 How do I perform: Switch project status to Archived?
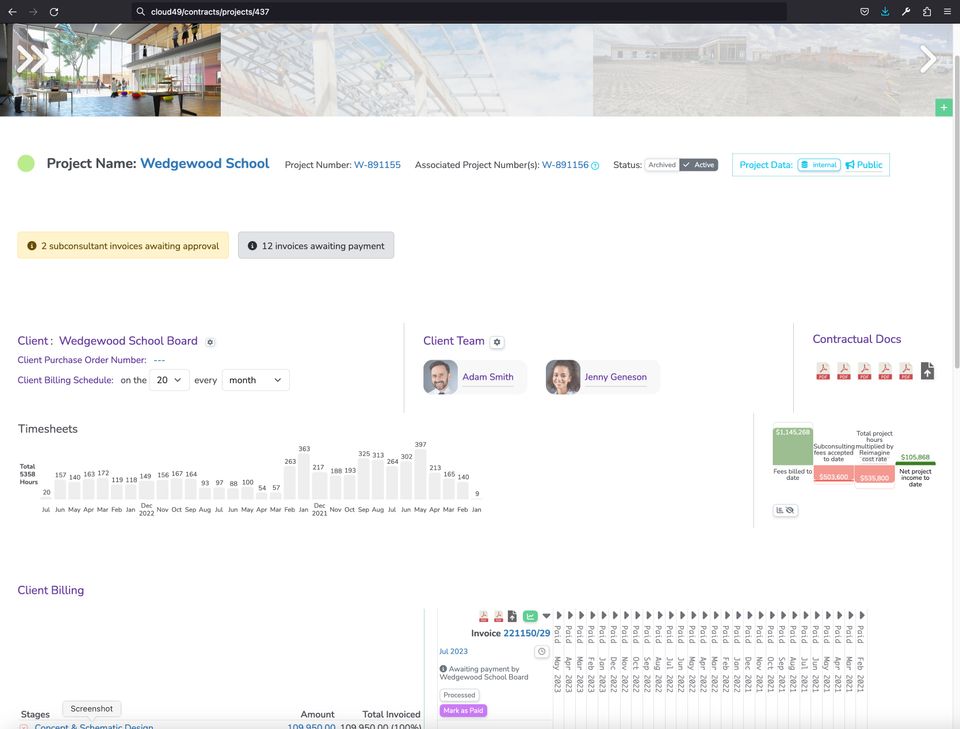pos(663,164)
